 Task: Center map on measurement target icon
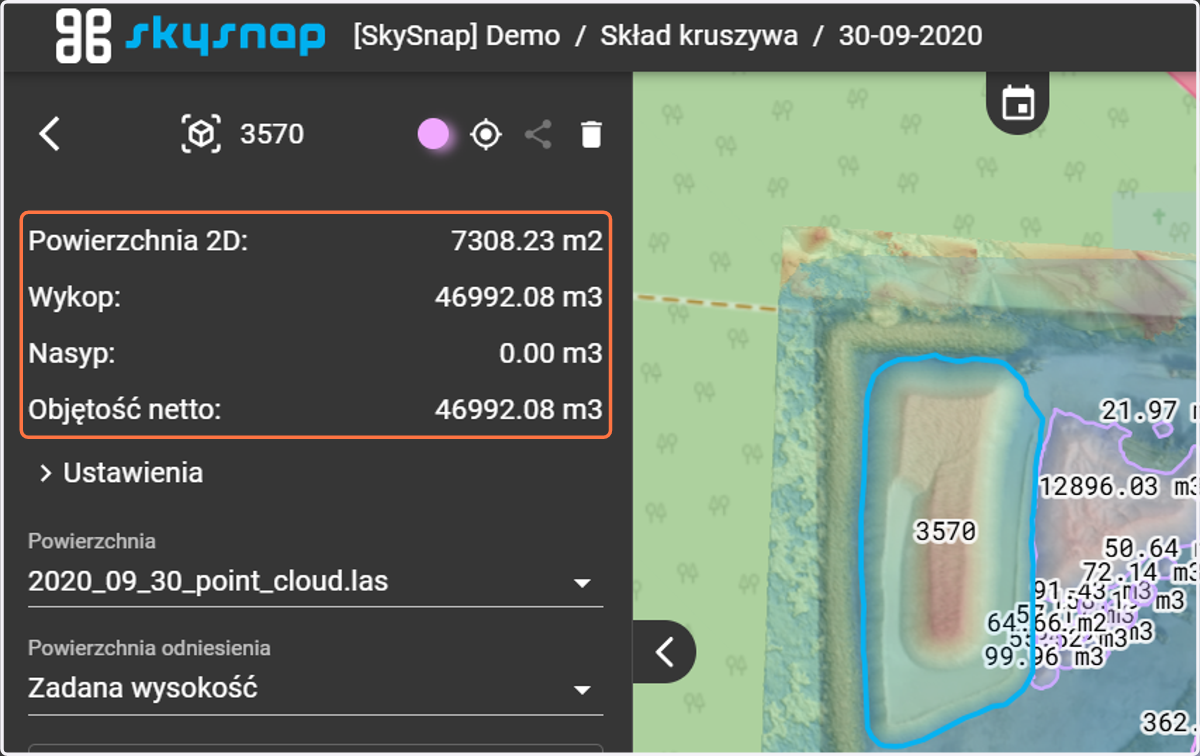coord(486,134)
